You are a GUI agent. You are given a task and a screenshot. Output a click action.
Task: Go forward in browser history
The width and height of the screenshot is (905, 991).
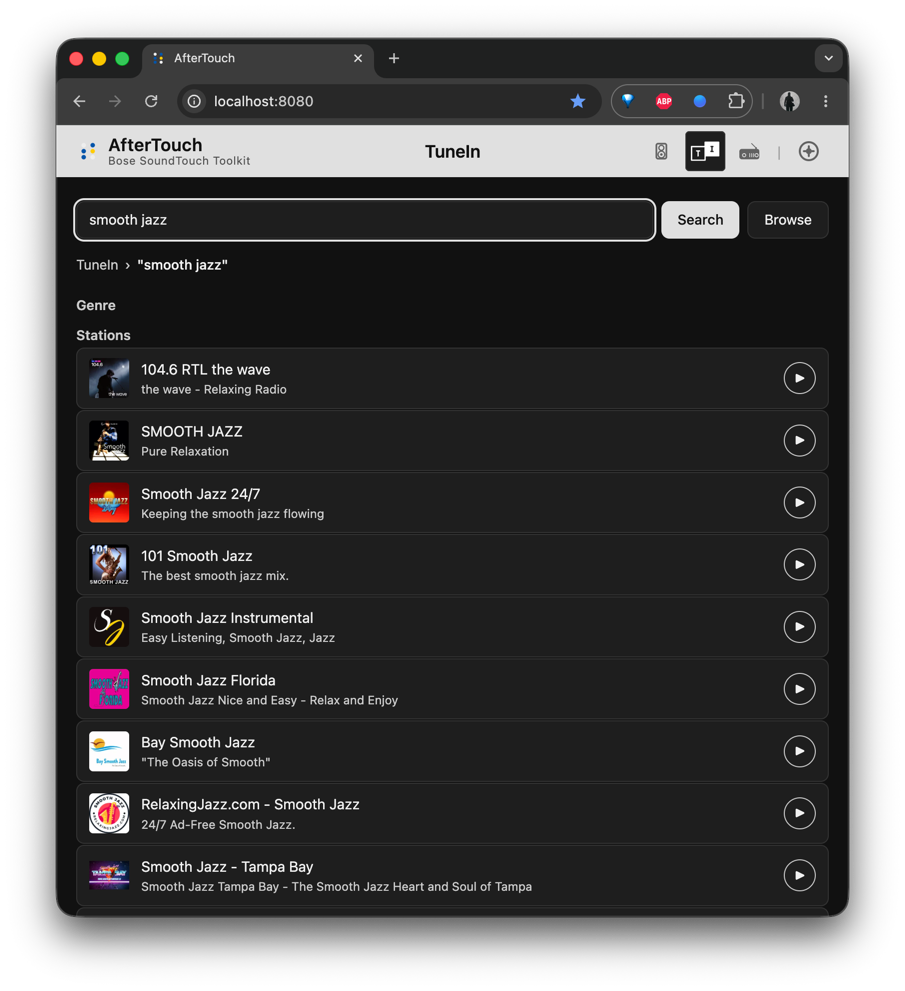point(114,101)
